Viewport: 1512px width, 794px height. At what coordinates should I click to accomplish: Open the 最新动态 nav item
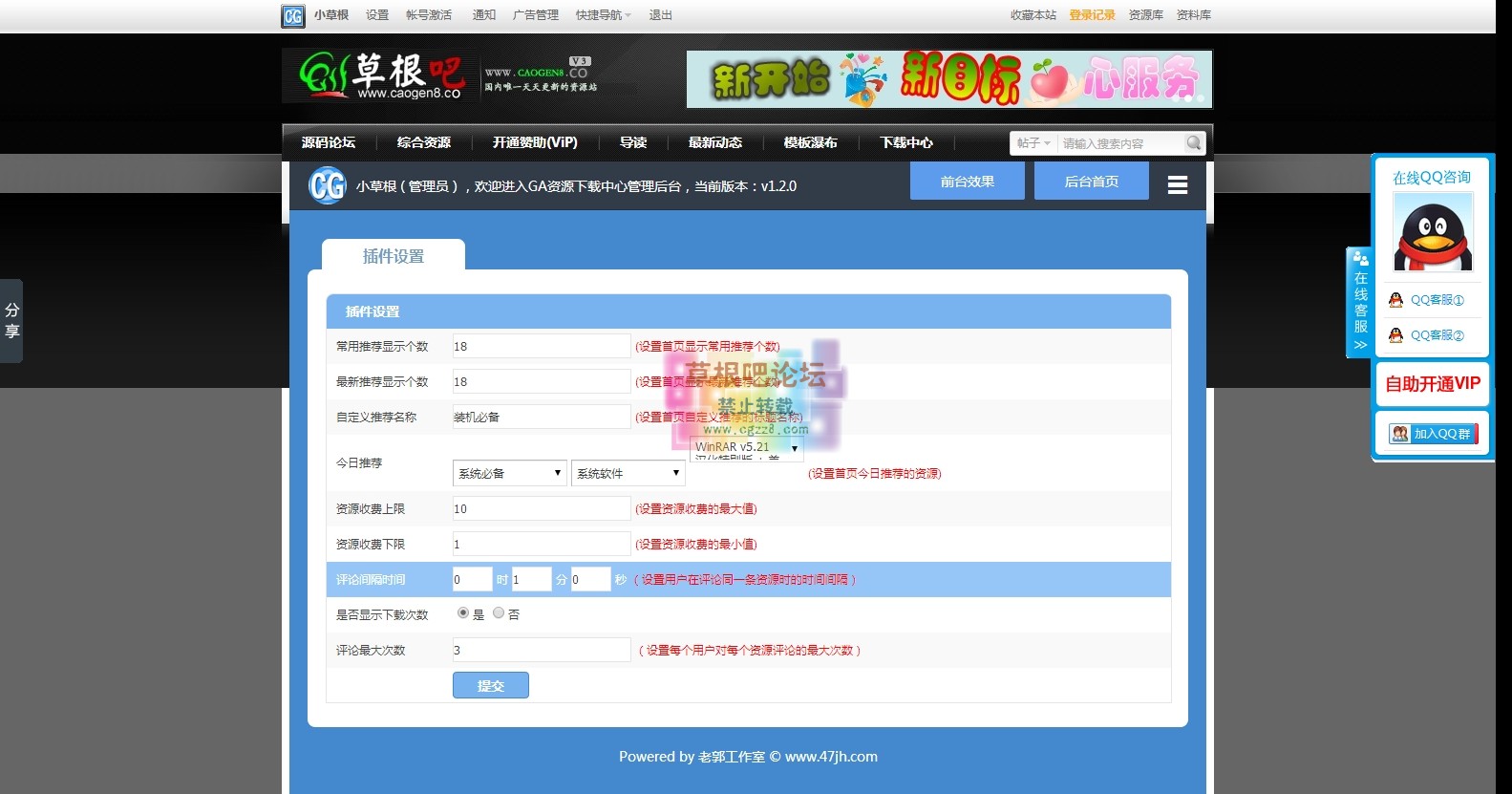tap(715, 142)
